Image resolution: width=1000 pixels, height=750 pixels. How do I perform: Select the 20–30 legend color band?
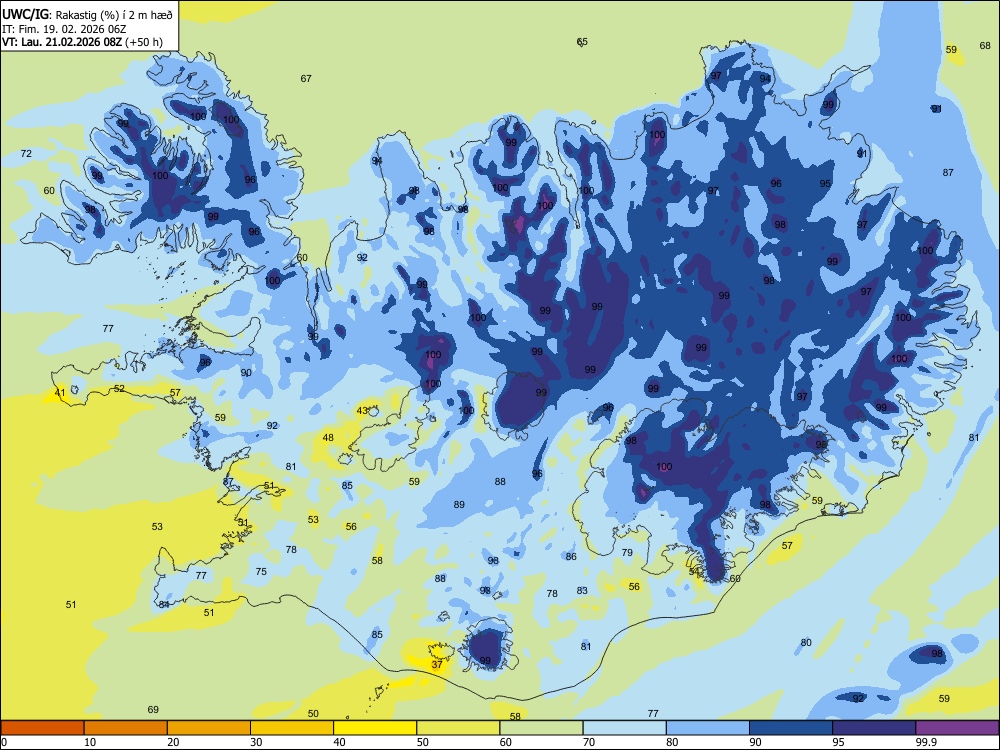pyautogui.click(x=209, y=728)
